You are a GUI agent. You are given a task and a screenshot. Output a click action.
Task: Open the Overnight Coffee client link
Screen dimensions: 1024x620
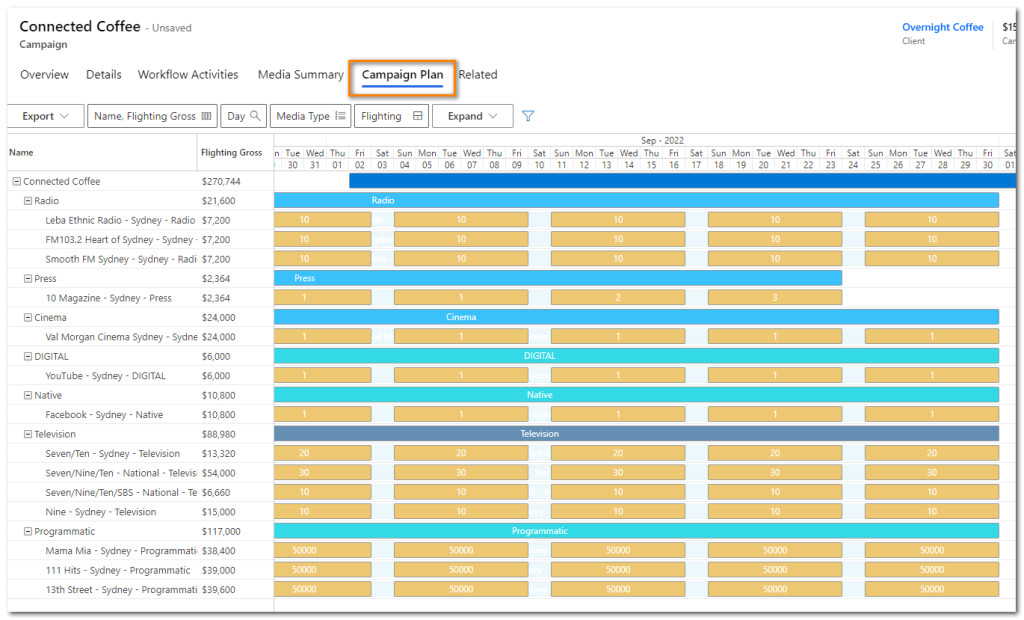coord(942,27)
